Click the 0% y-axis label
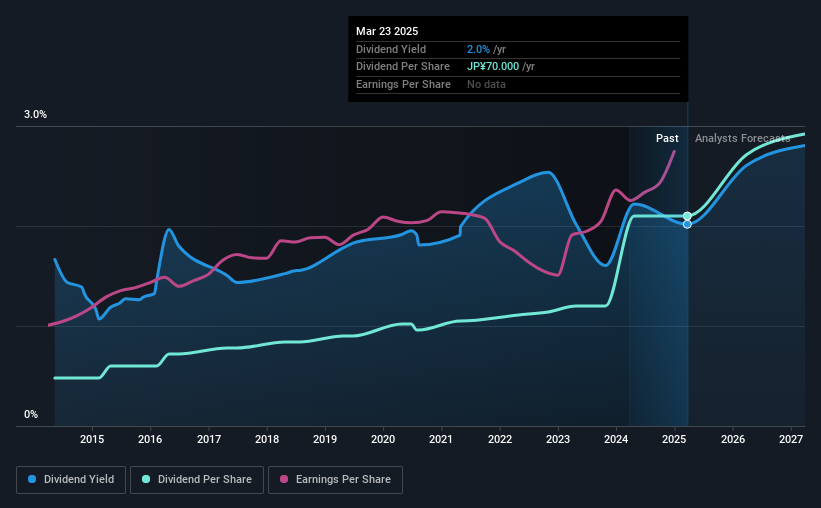The width and height of the screenshot is (821, 508). pos(31,415)
